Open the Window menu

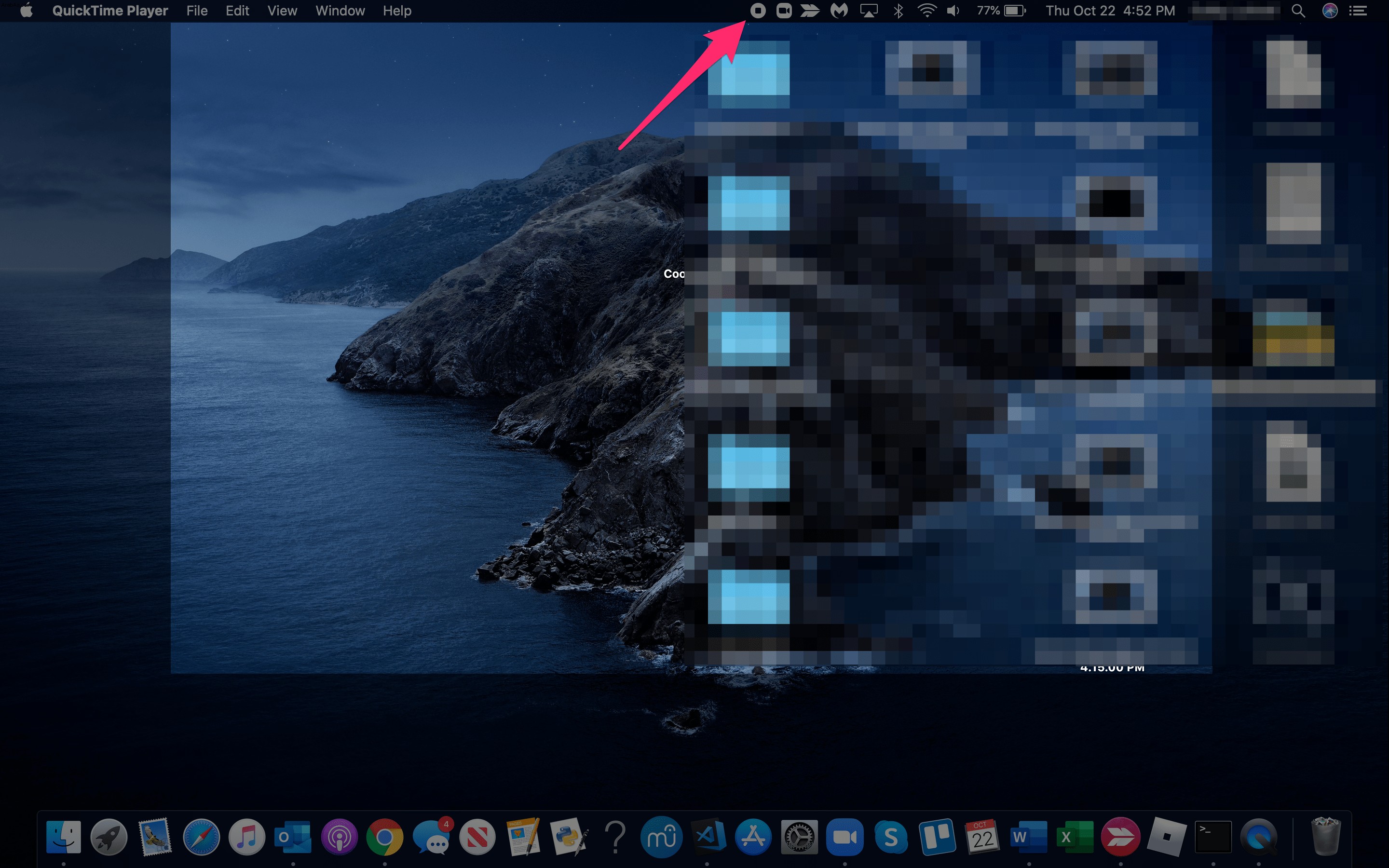tap(340, 10)
